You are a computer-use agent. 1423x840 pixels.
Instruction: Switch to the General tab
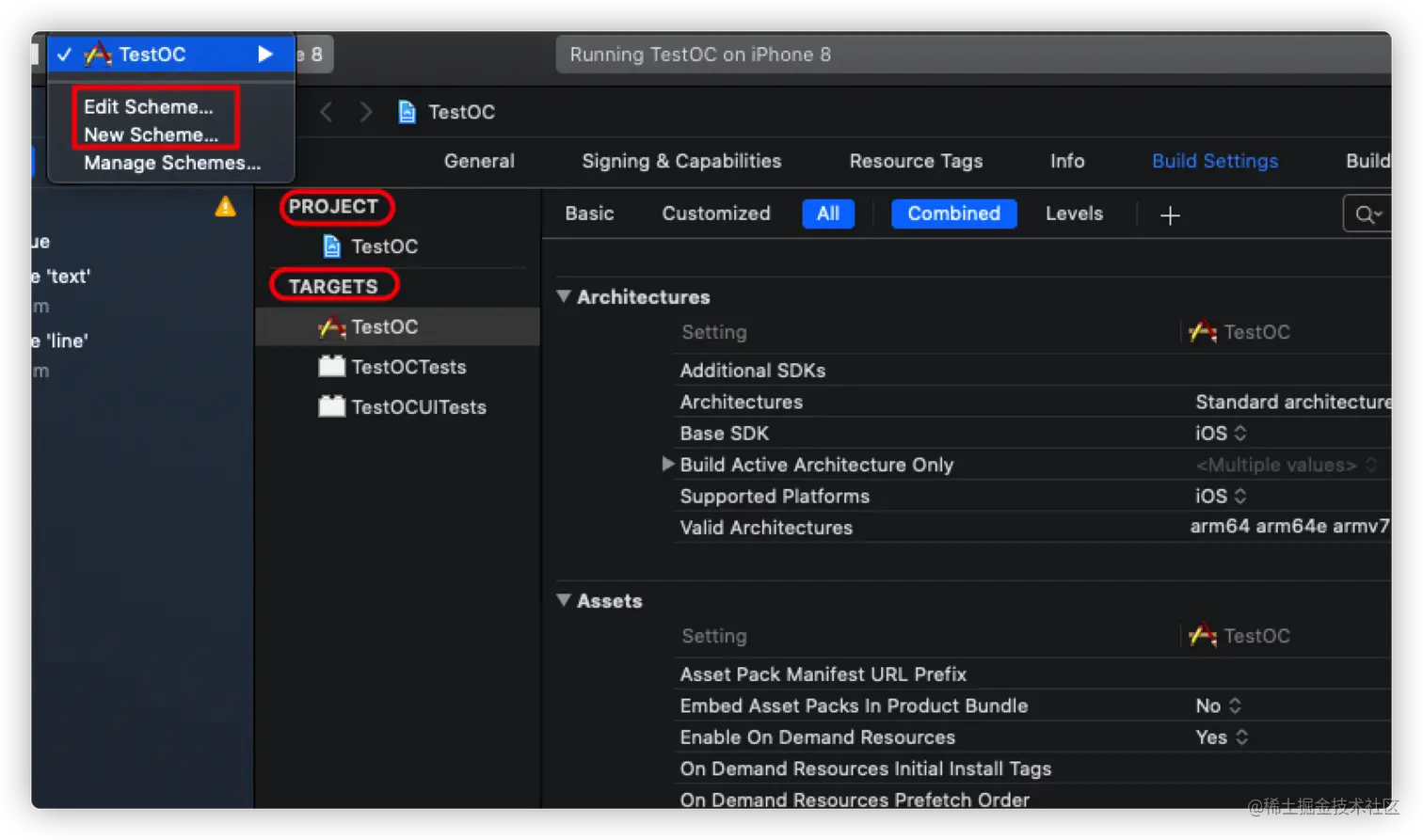479,161
